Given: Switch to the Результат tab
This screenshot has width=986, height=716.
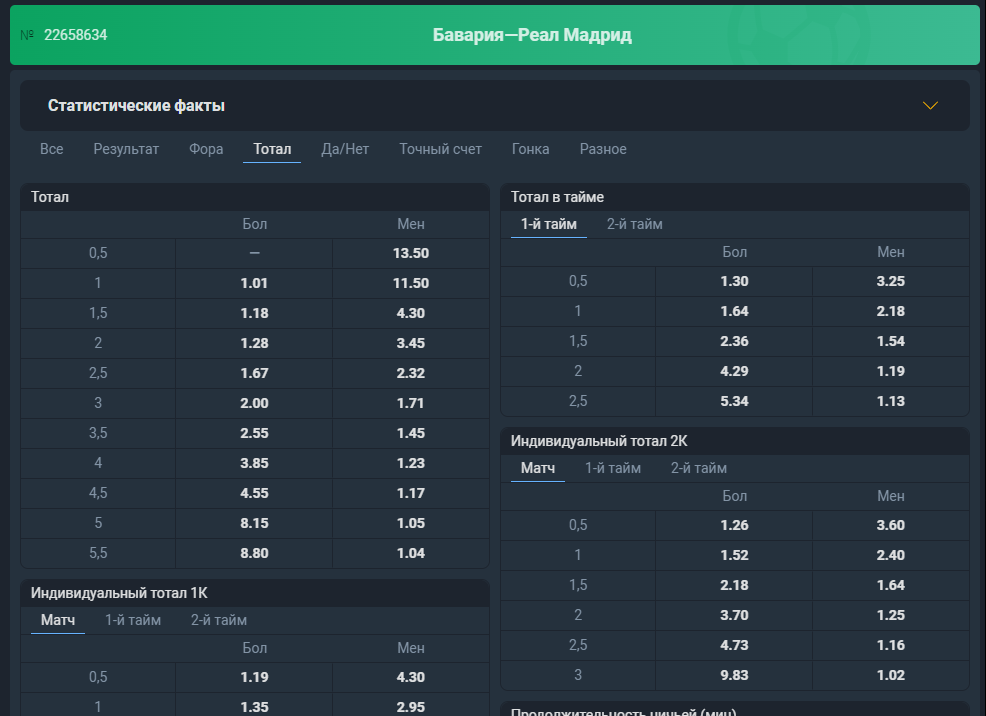Looking at the screenshot, I should pyautogui.click(x=126, y=149).
